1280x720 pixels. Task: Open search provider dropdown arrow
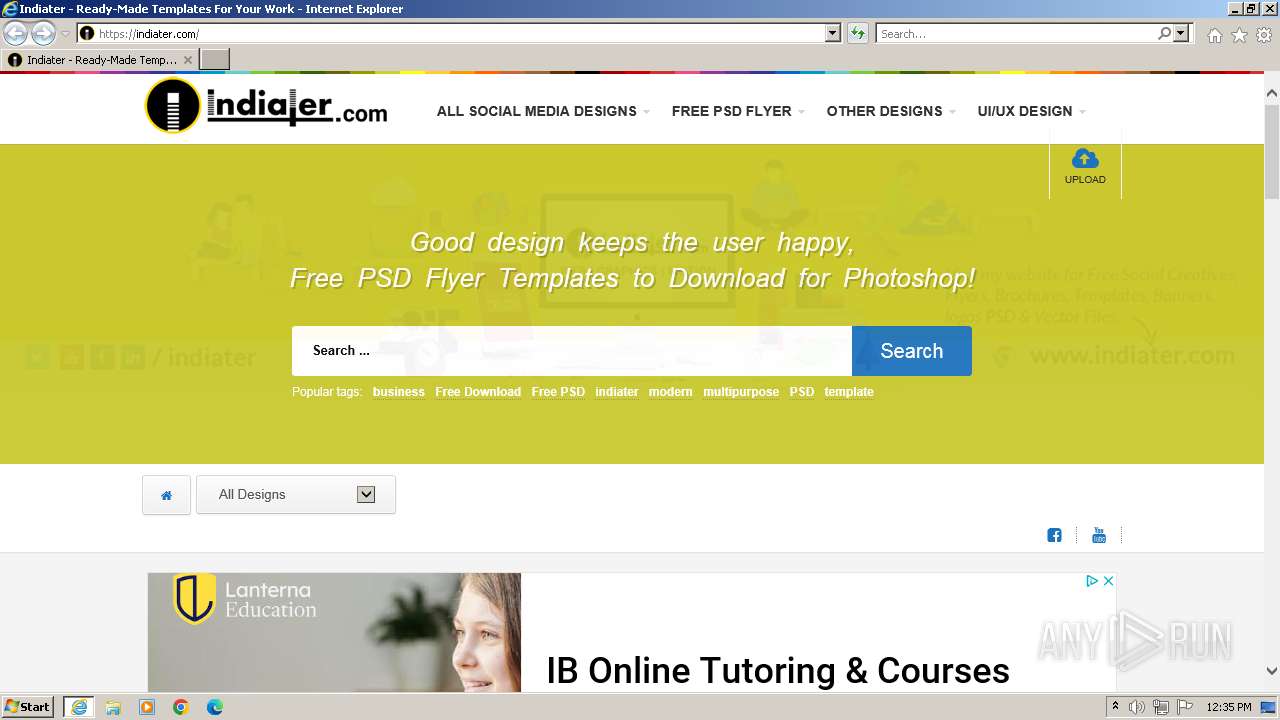(1182, 33)
